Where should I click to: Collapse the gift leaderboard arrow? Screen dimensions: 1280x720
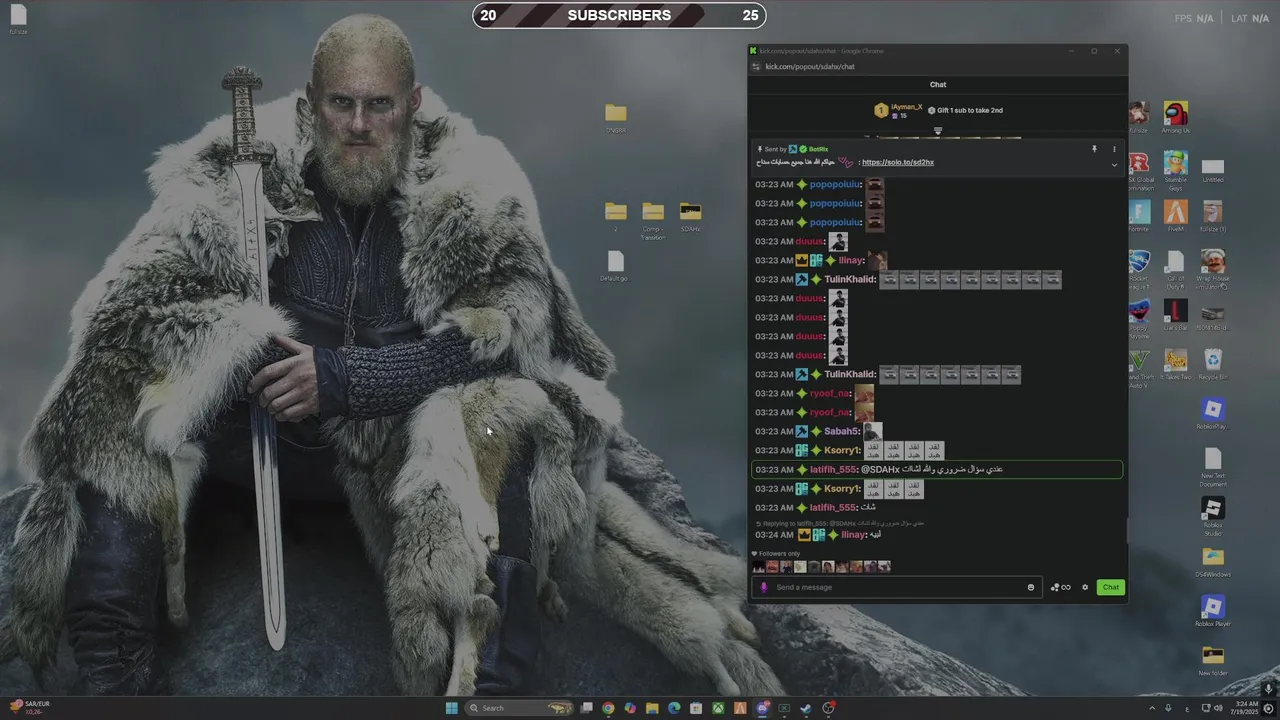[937, 130]
